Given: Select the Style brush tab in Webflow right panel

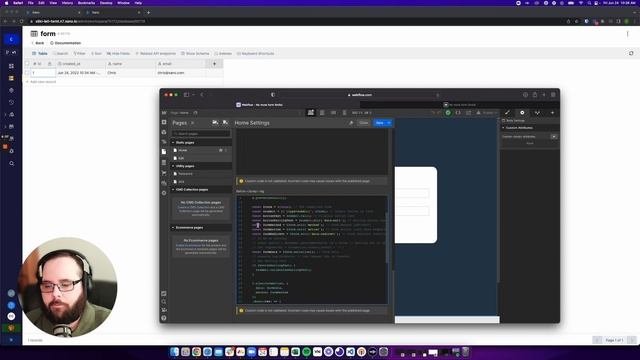Looking at the screenshot, I should 507,113.
